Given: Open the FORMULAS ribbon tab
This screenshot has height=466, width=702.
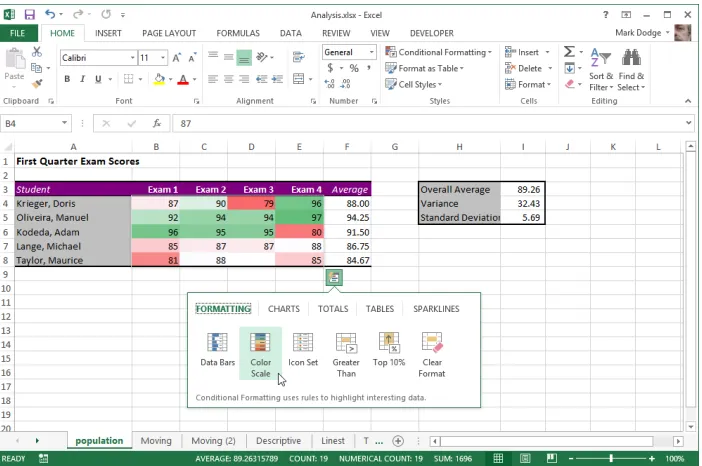Looking at the screenshot, I should pyautogui.click(x=238, y=33).
